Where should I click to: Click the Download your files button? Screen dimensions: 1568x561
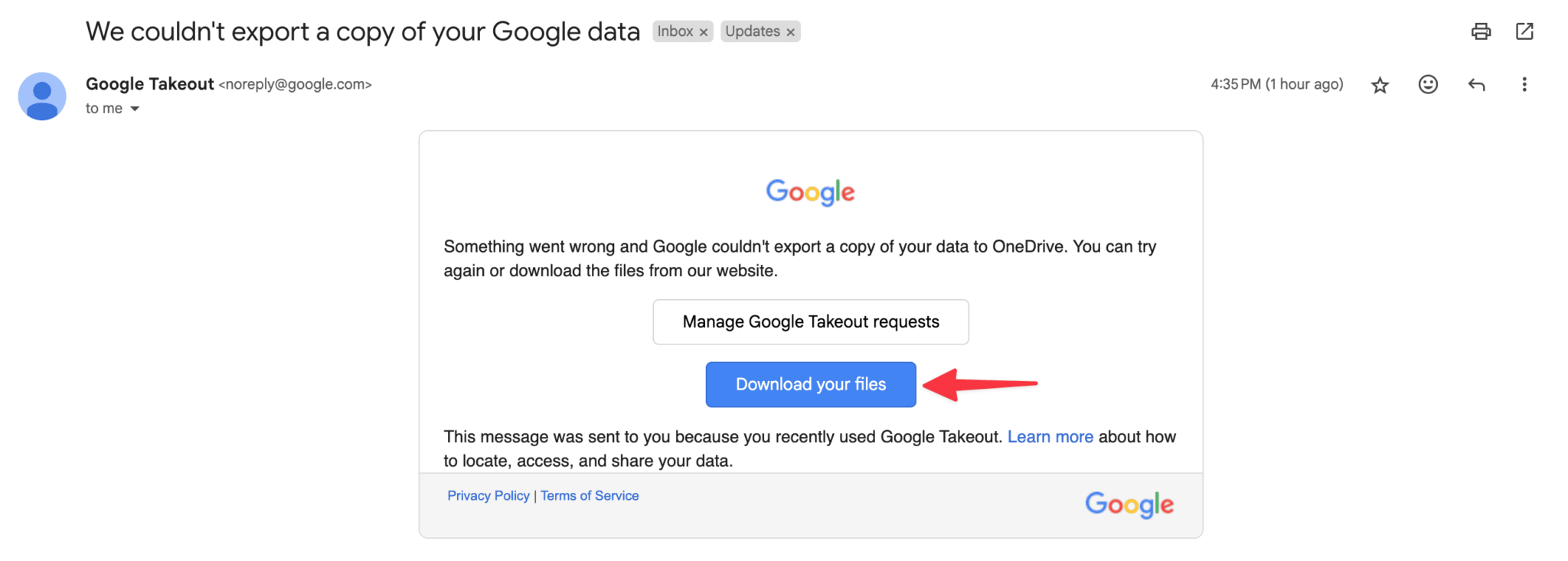coord(811,384)
